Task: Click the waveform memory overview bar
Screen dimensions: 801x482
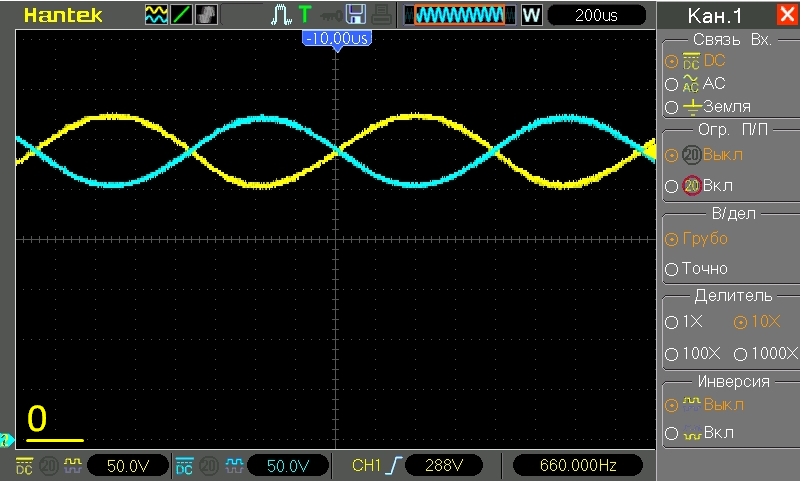Action: coord(459,15)
